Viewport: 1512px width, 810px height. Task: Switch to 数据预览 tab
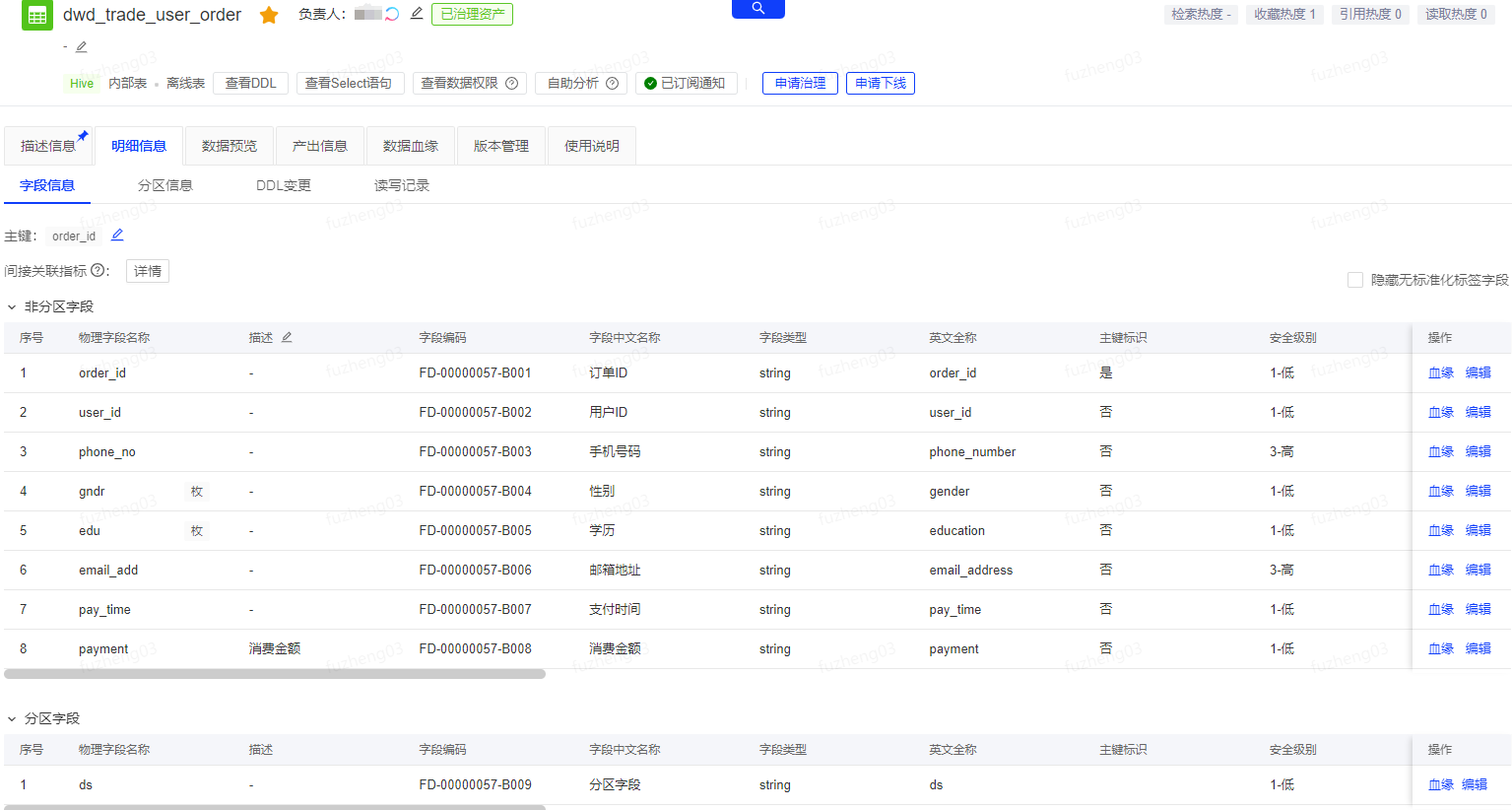(230, 146)
